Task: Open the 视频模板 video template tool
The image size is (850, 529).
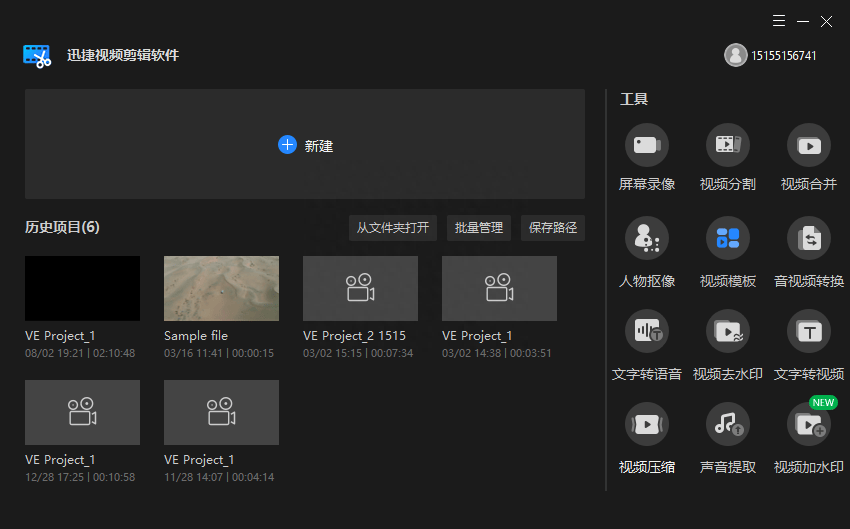Action: 728,238
